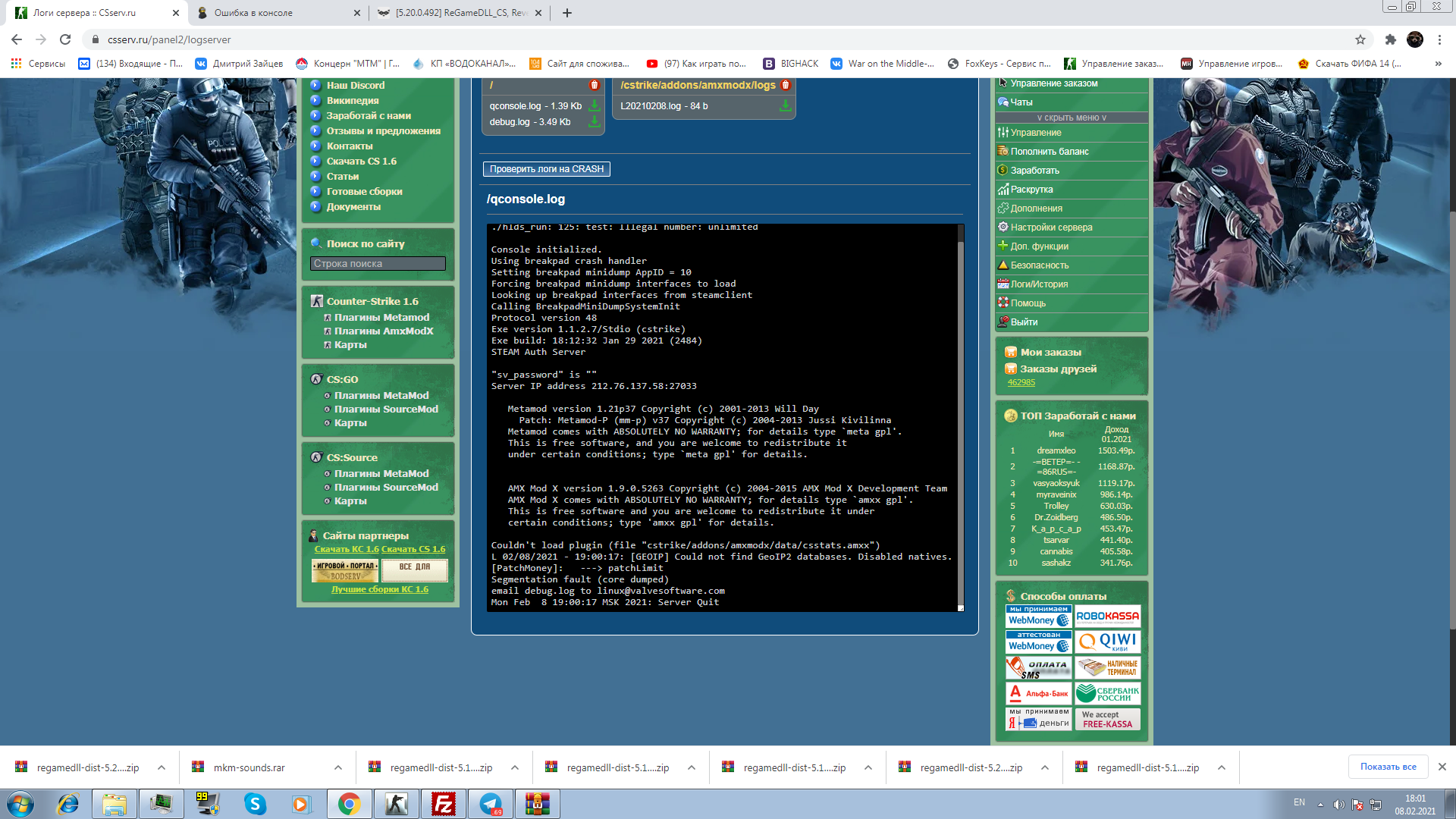Open WinRAR from the taskbar
The image size is (1456, 819).
tap(537, 804)
